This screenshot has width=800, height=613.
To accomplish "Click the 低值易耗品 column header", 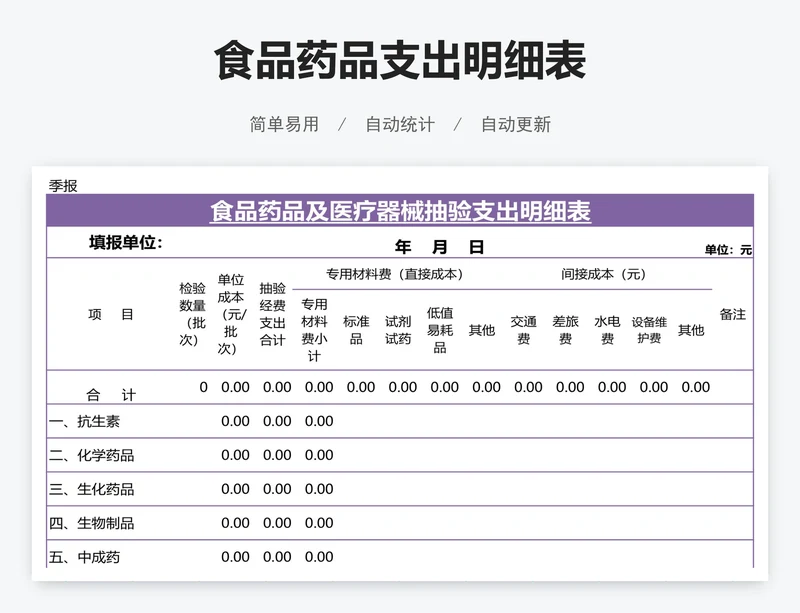I will pos(440,330).
